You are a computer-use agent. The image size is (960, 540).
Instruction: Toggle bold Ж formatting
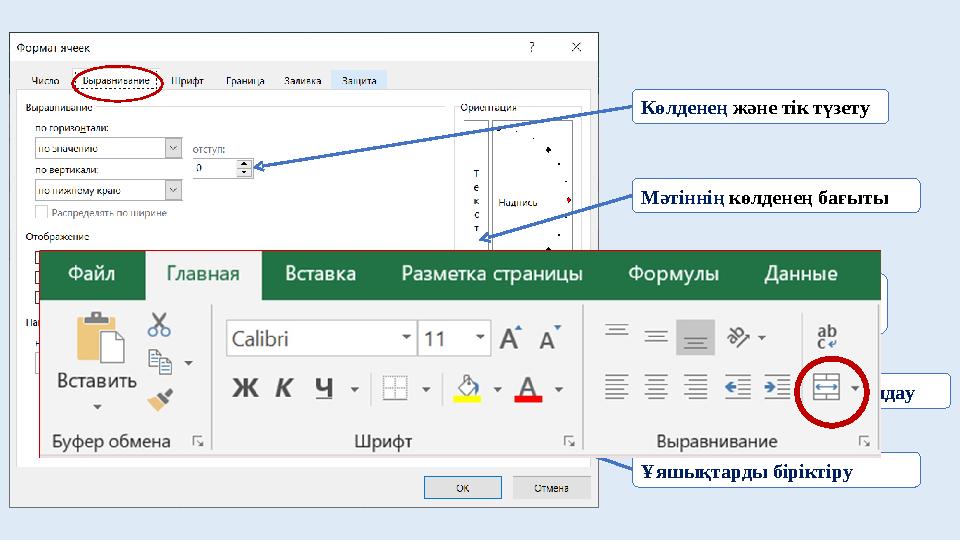tap(245, 388)
